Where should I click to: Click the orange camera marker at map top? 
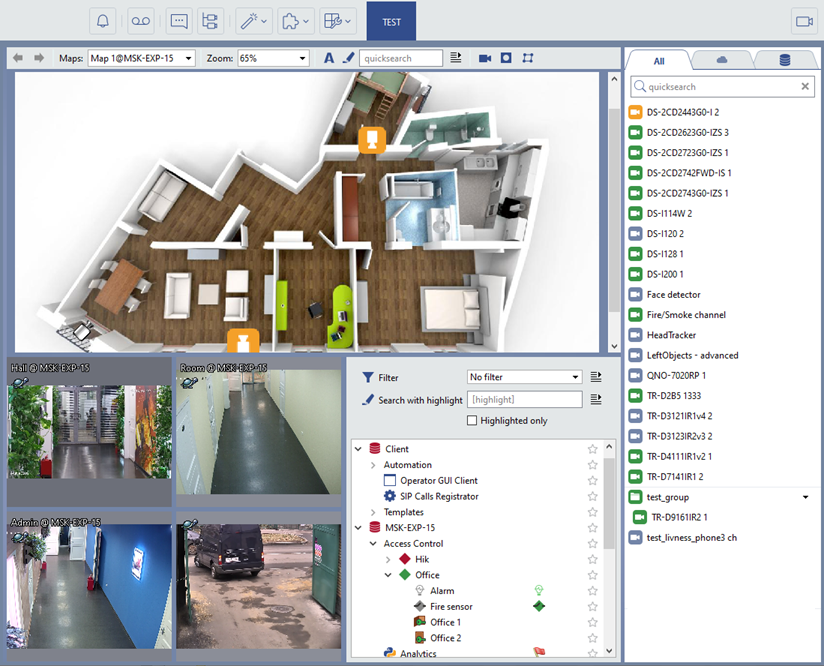372,140
